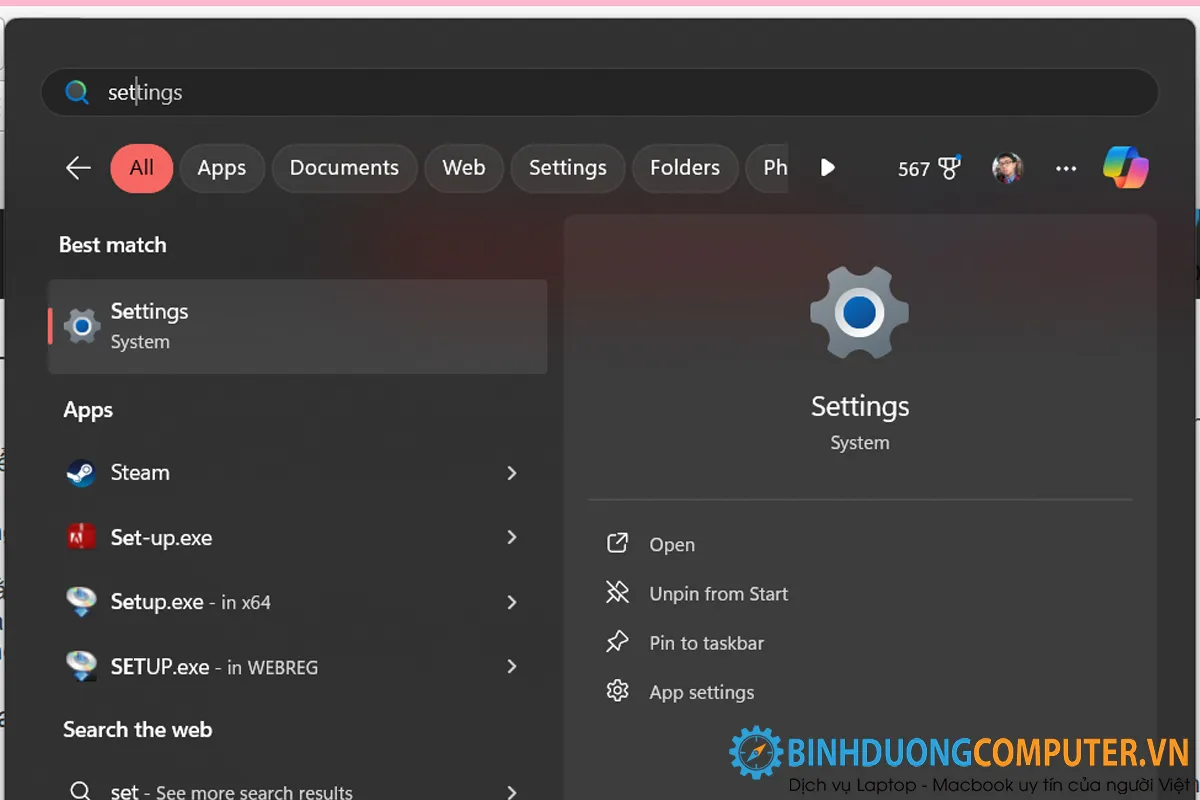Select the Folders search filter
The image size is (1200, 800).
[685, 168]
